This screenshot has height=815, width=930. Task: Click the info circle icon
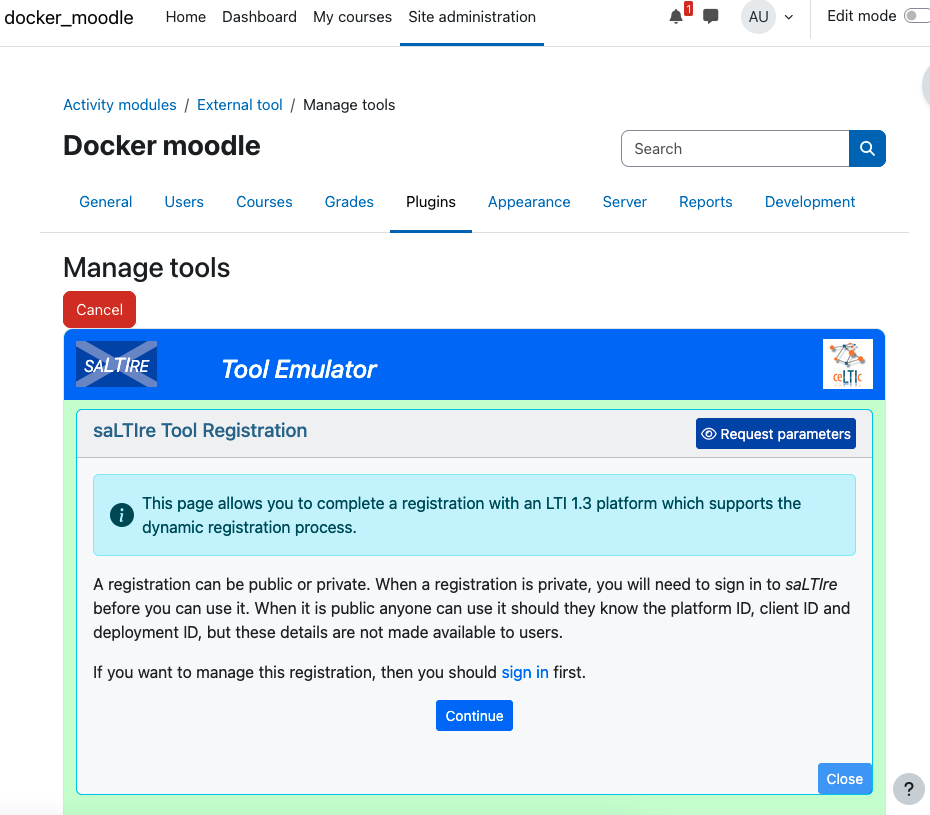pyautogui.click(x=122, y=515)
